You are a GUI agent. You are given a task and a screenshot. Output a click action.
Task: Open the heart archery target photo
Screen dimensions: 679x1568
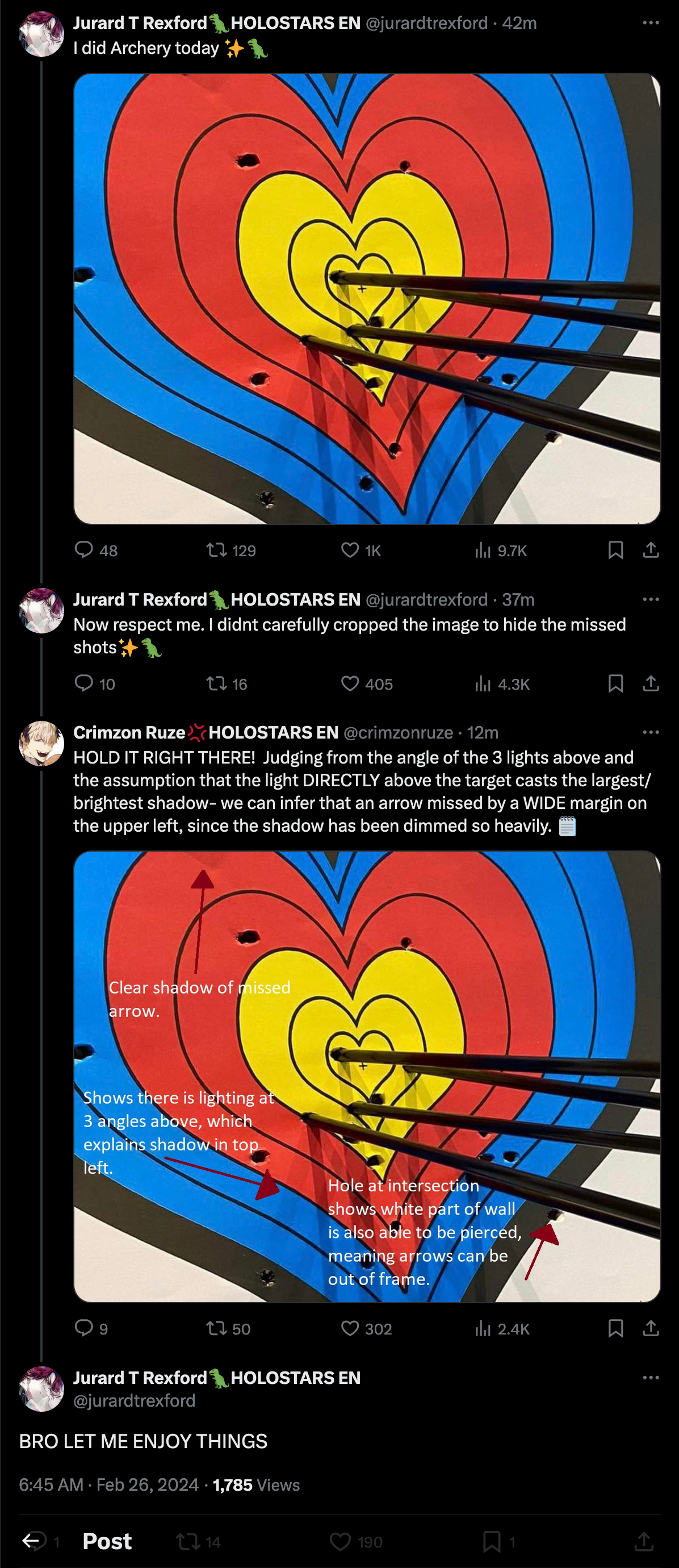(367, 298)
